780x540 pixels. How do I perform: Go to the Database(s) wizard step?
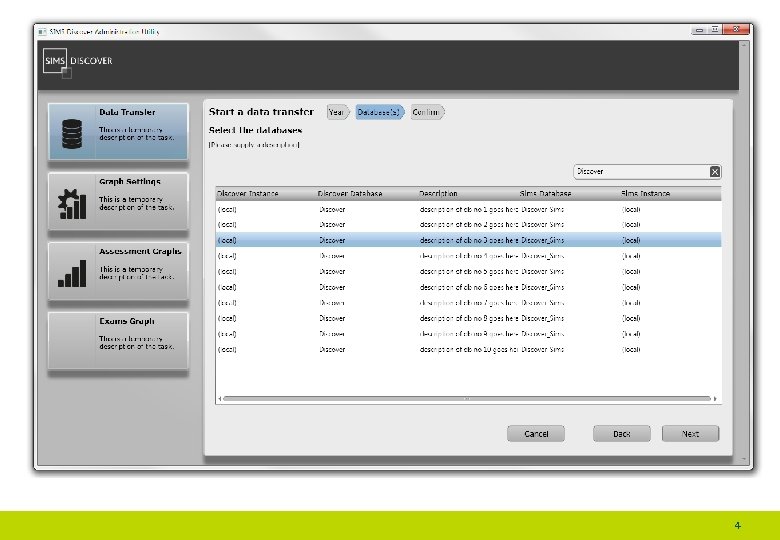(x=380, y=112)
